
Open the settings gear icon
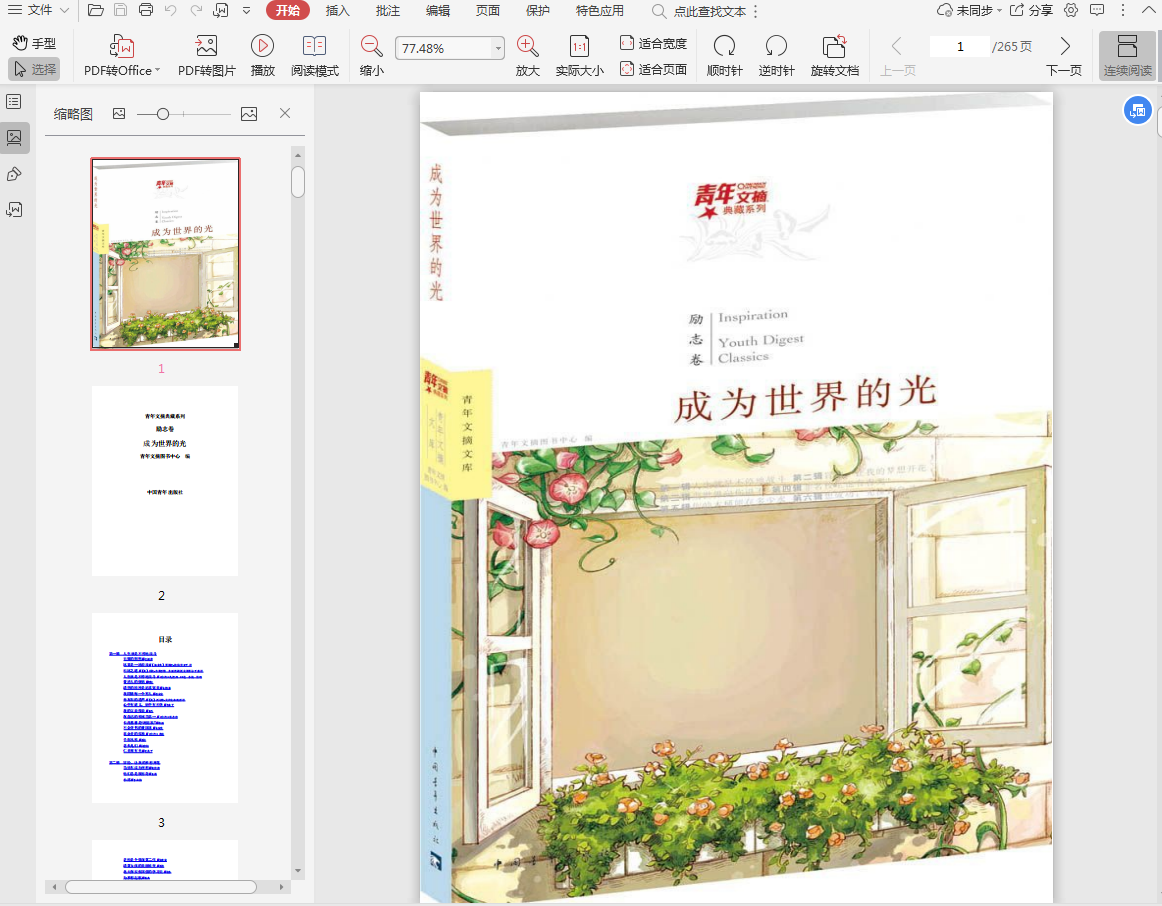[1071, 10]
